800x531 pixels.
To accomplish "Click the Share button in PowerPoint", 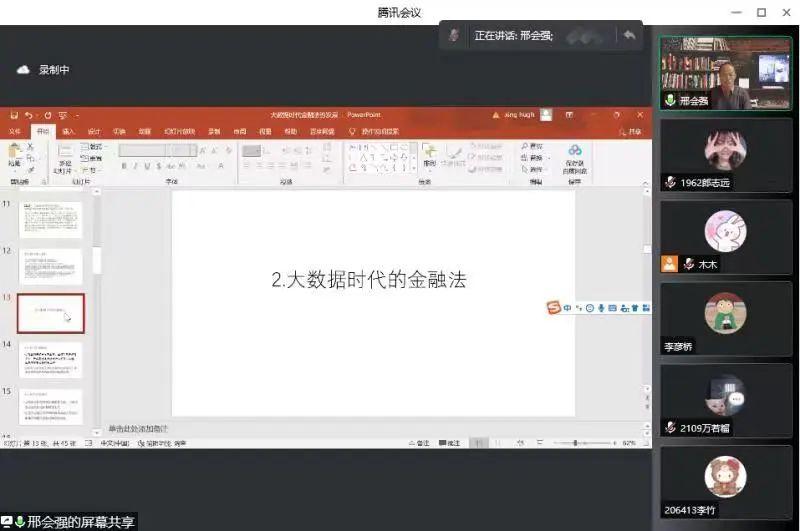I will pos(630,131).
